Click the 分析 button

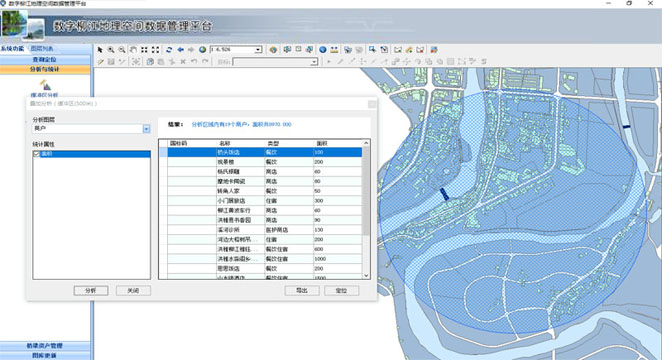(x=91, y=290)
